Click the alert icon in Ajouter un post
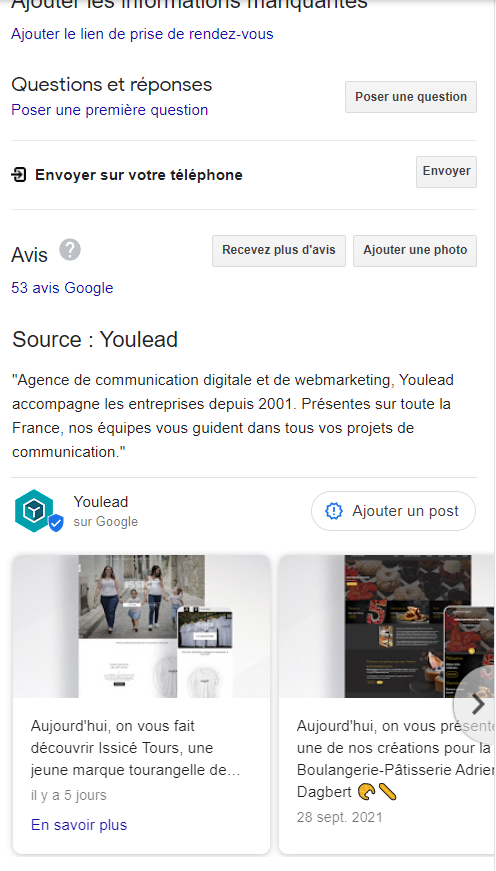 334,511
